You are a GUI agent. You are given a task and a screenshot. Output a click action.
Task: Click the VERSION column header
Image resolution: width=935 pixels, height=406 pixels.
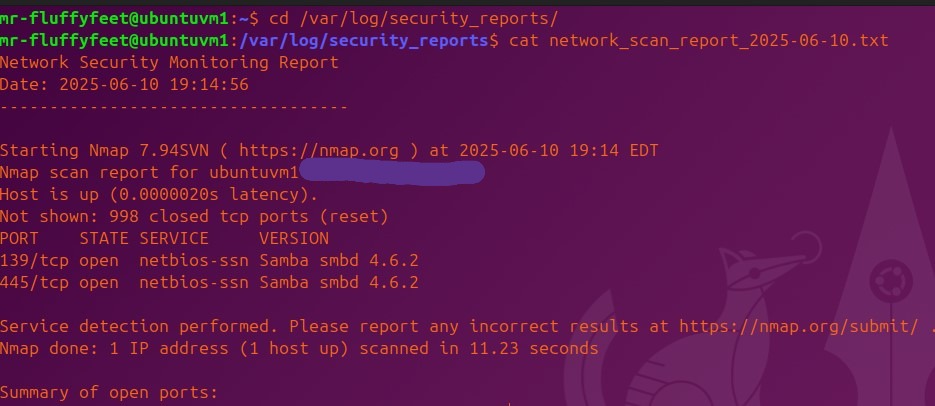pyautogui.click(x=293, y=239)
